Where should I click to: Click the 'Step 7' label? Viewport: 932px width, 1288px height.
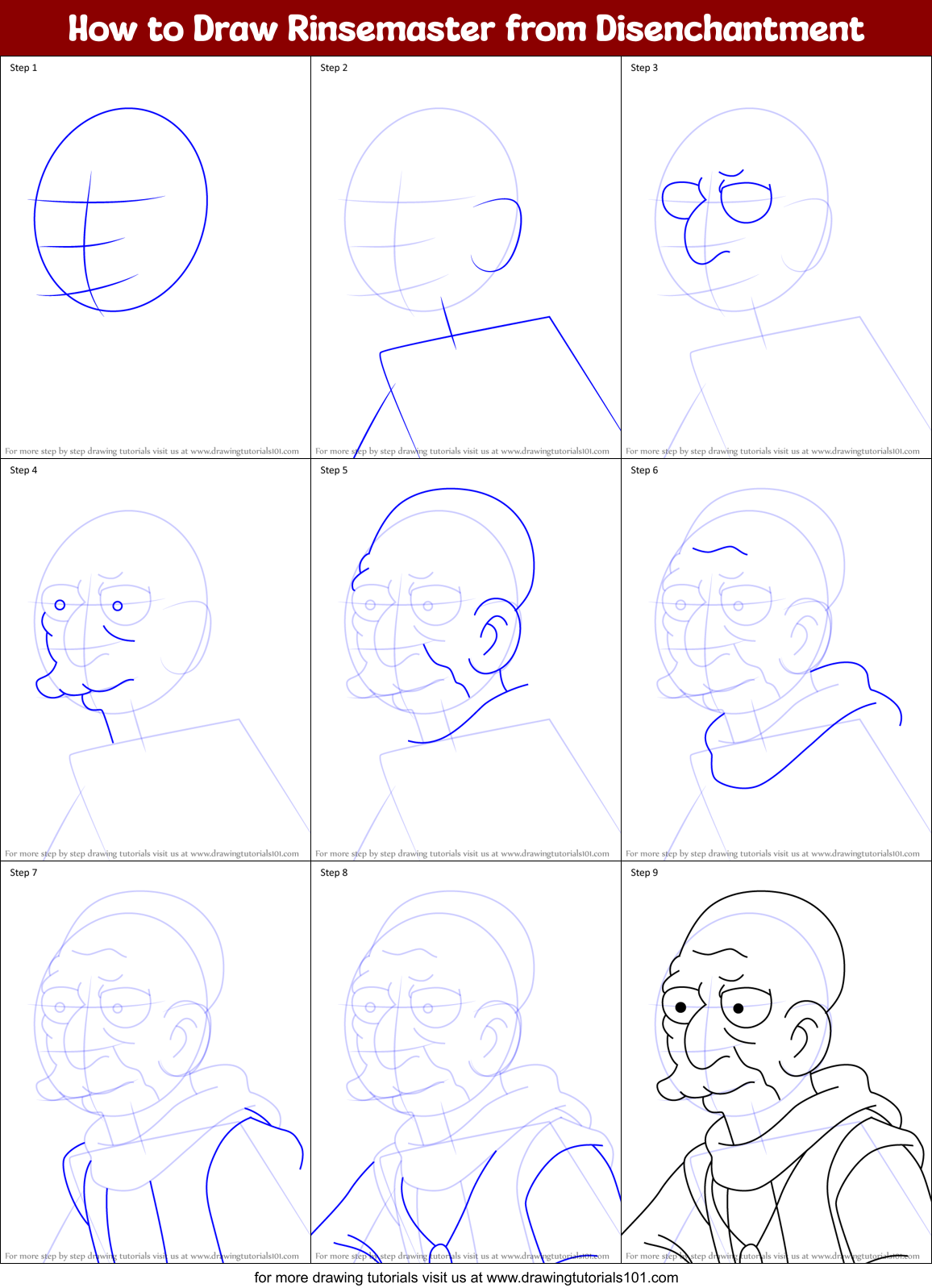pyautogui.click(x=23, y=873)
